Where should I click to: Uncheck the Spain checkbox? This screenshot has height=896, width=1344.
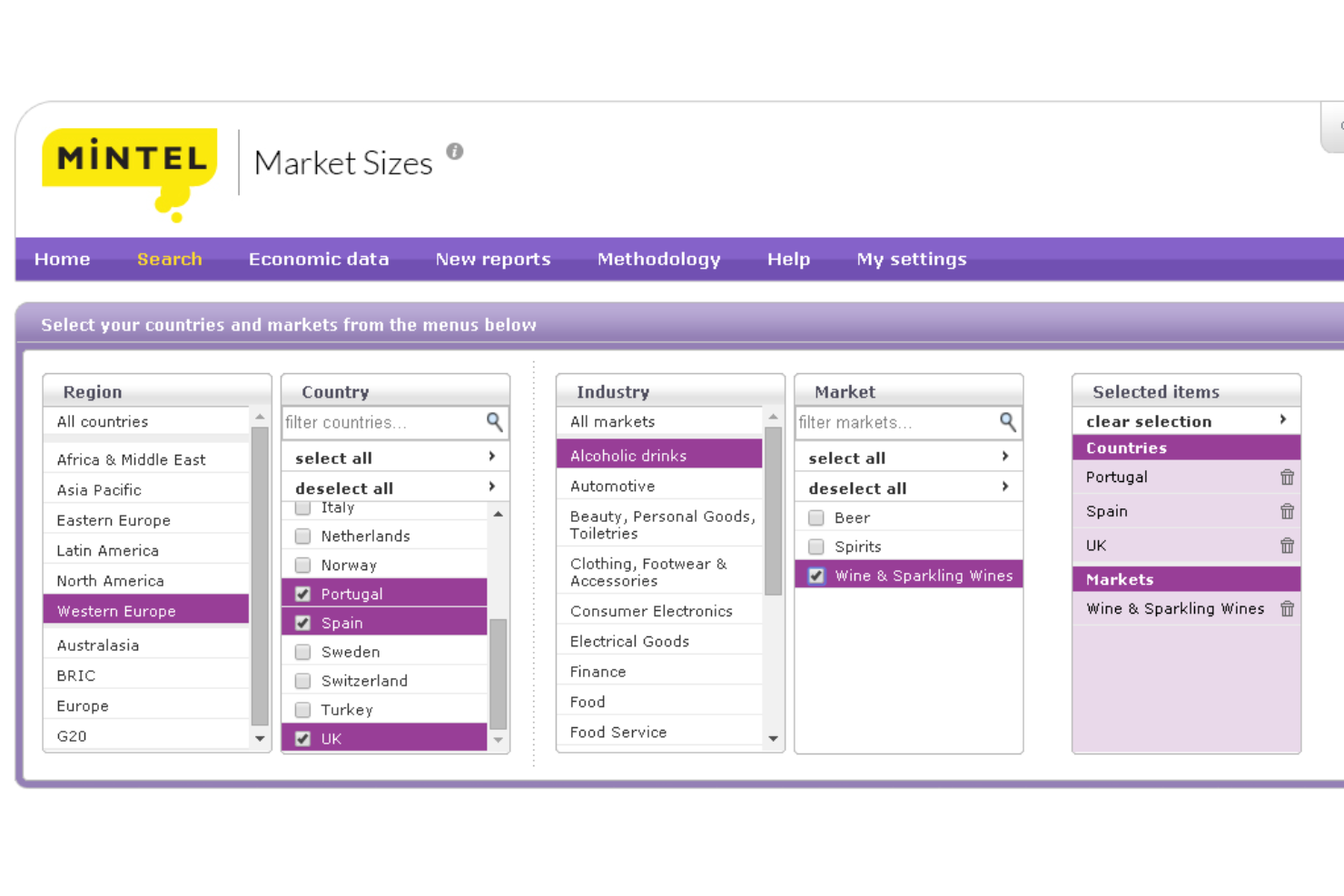coord(303,623)
